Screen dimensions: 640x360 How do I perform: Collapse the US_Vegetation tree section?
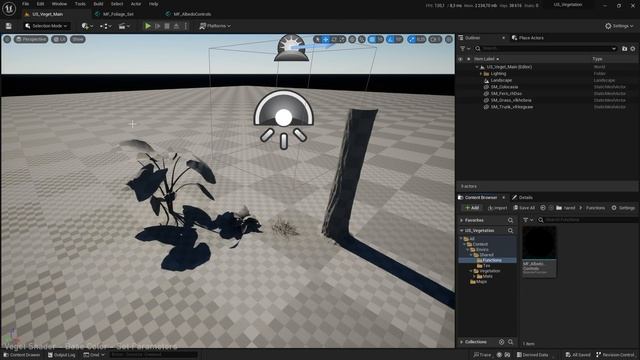pos(462,231)
